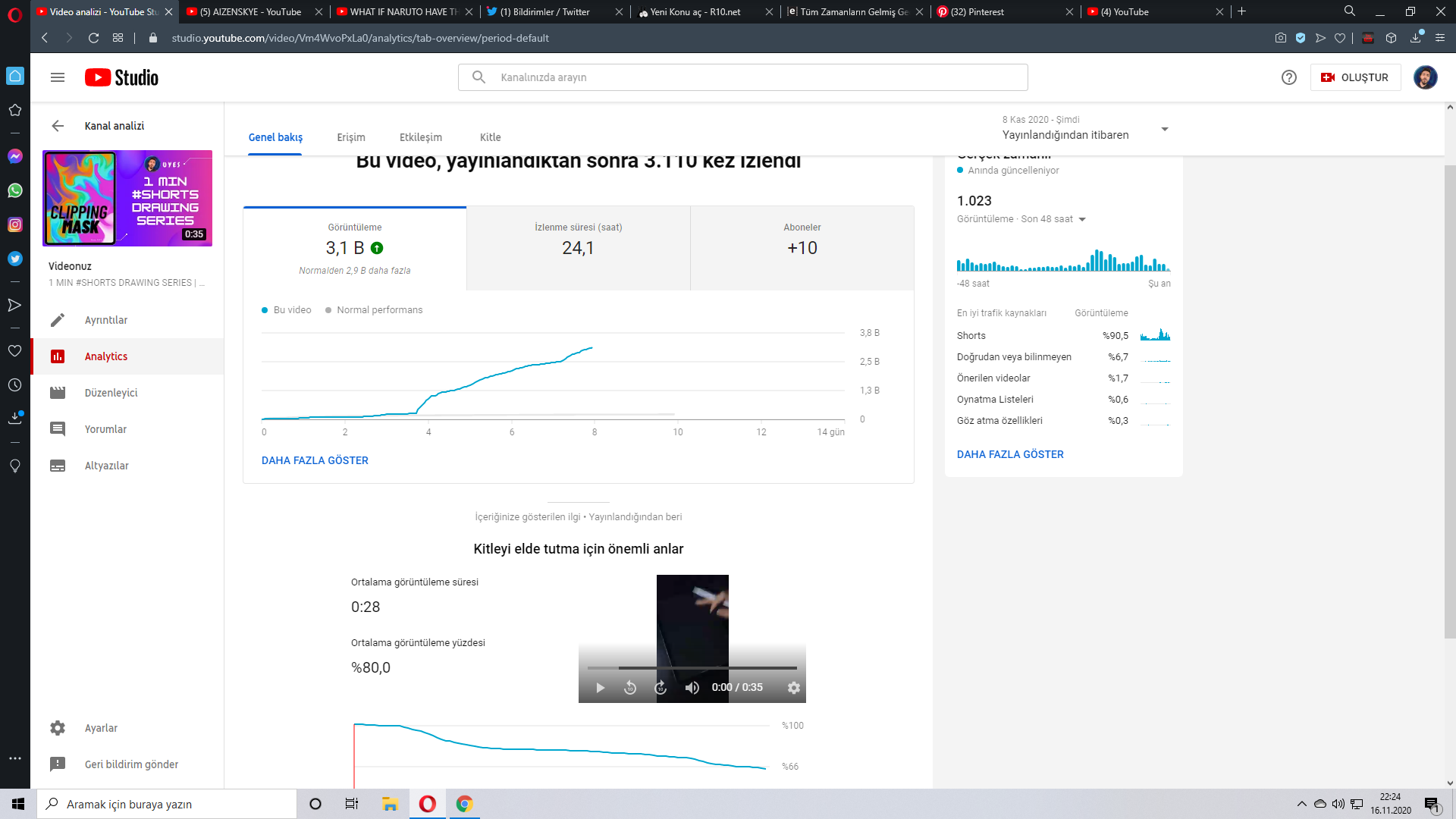Click the Göz atma özellikleri row
Image resolution: width=1456 pixels, height=819 pixels.
click(1063, 421)
